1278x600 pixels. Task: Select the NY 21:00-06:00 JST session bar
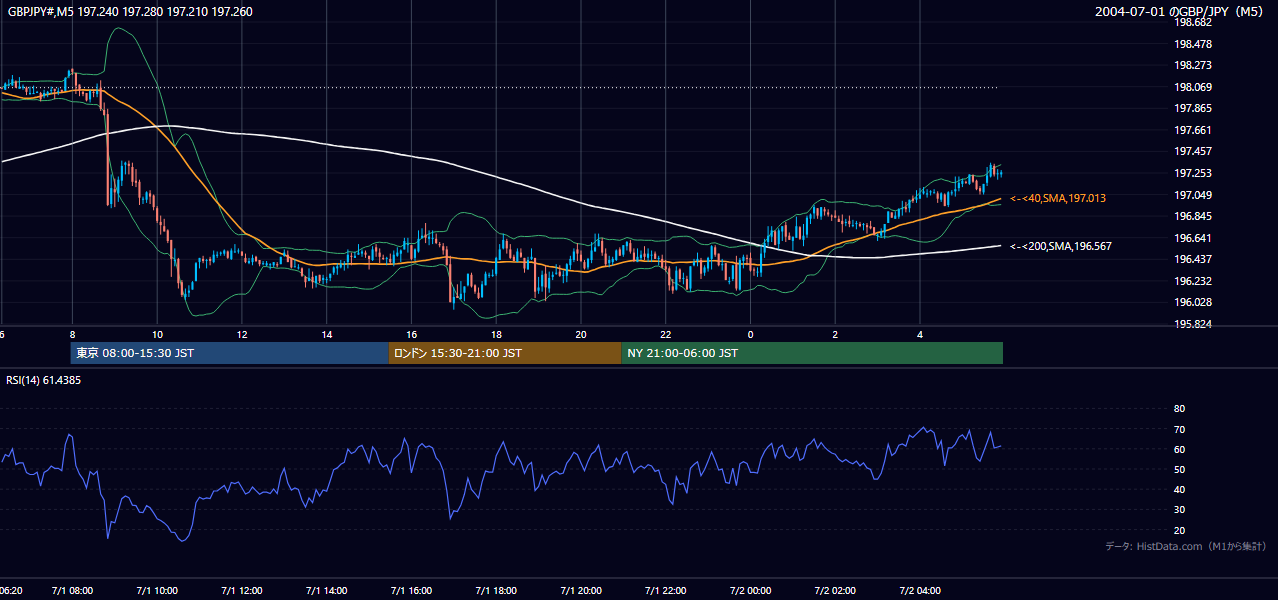(x=812, y=353)
